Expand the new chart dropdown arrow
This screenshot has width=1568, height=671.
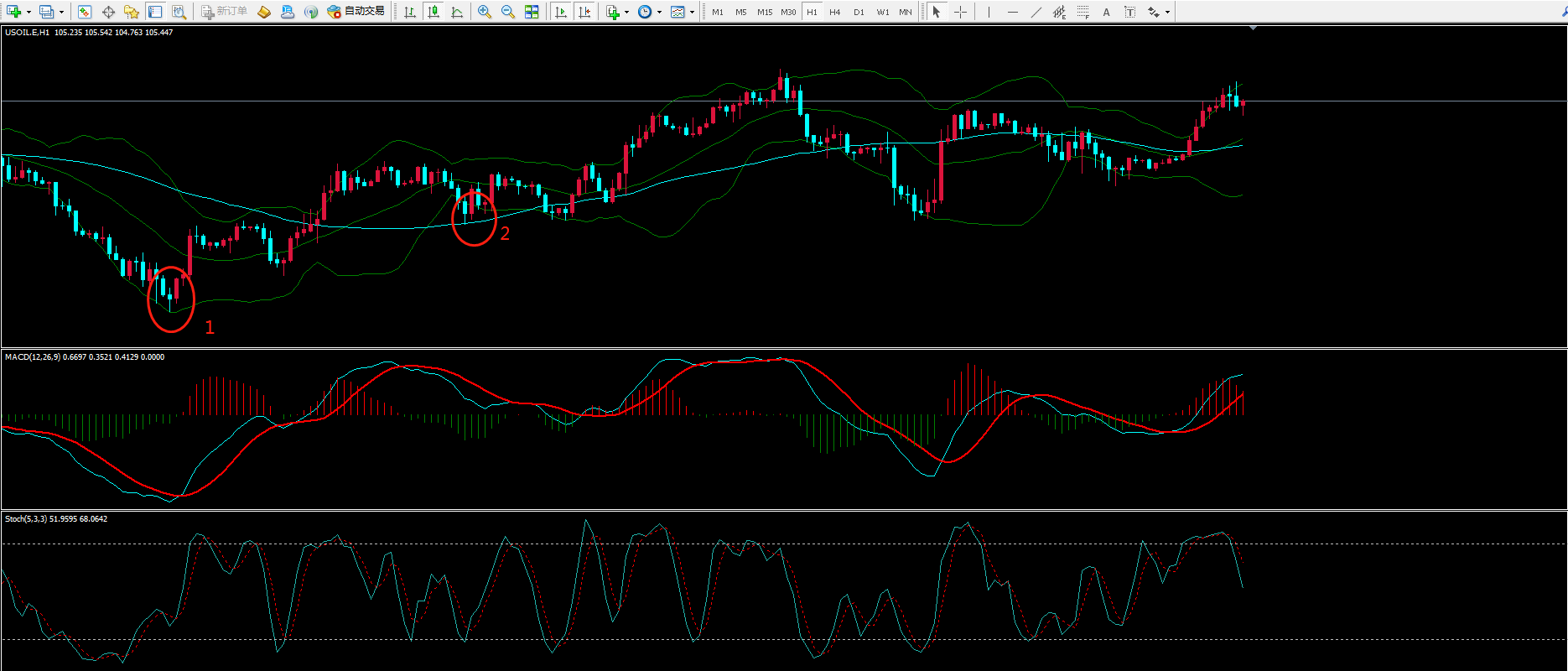click(x=29, y=12)
